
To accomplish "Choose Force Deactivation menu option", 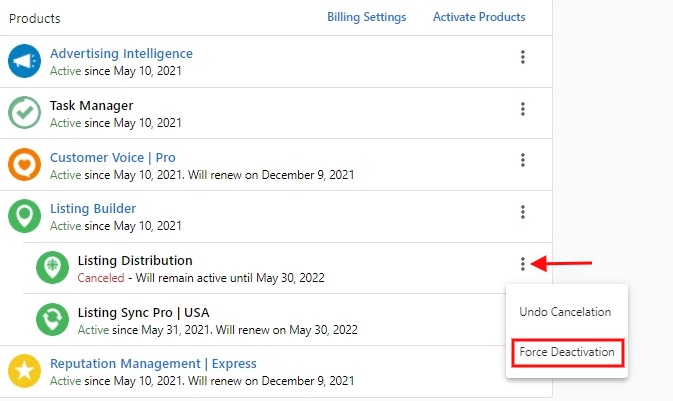I will 567,352.
